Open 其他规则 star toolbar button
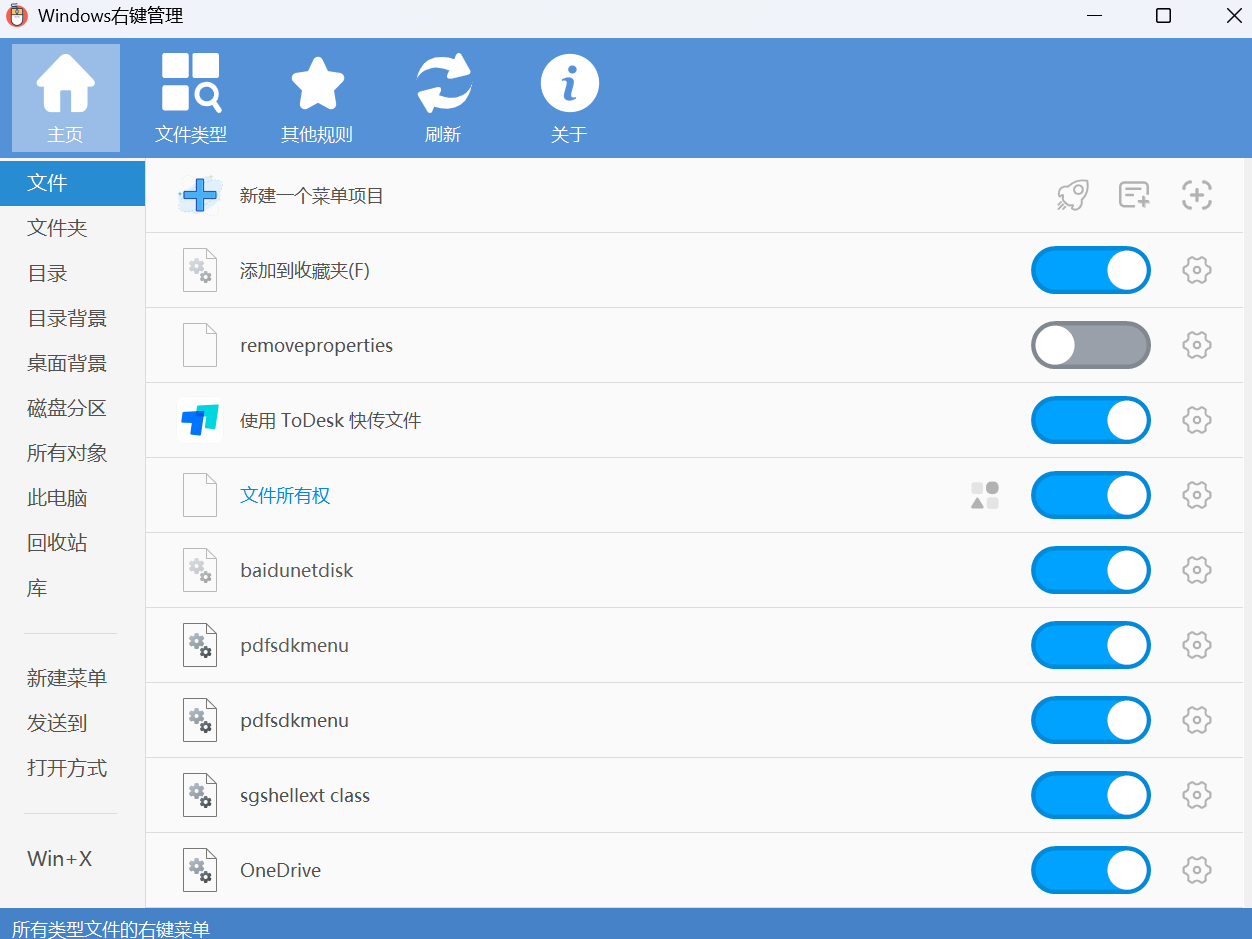This screenshot has height=939, width=1252. [x=317, y=98]
